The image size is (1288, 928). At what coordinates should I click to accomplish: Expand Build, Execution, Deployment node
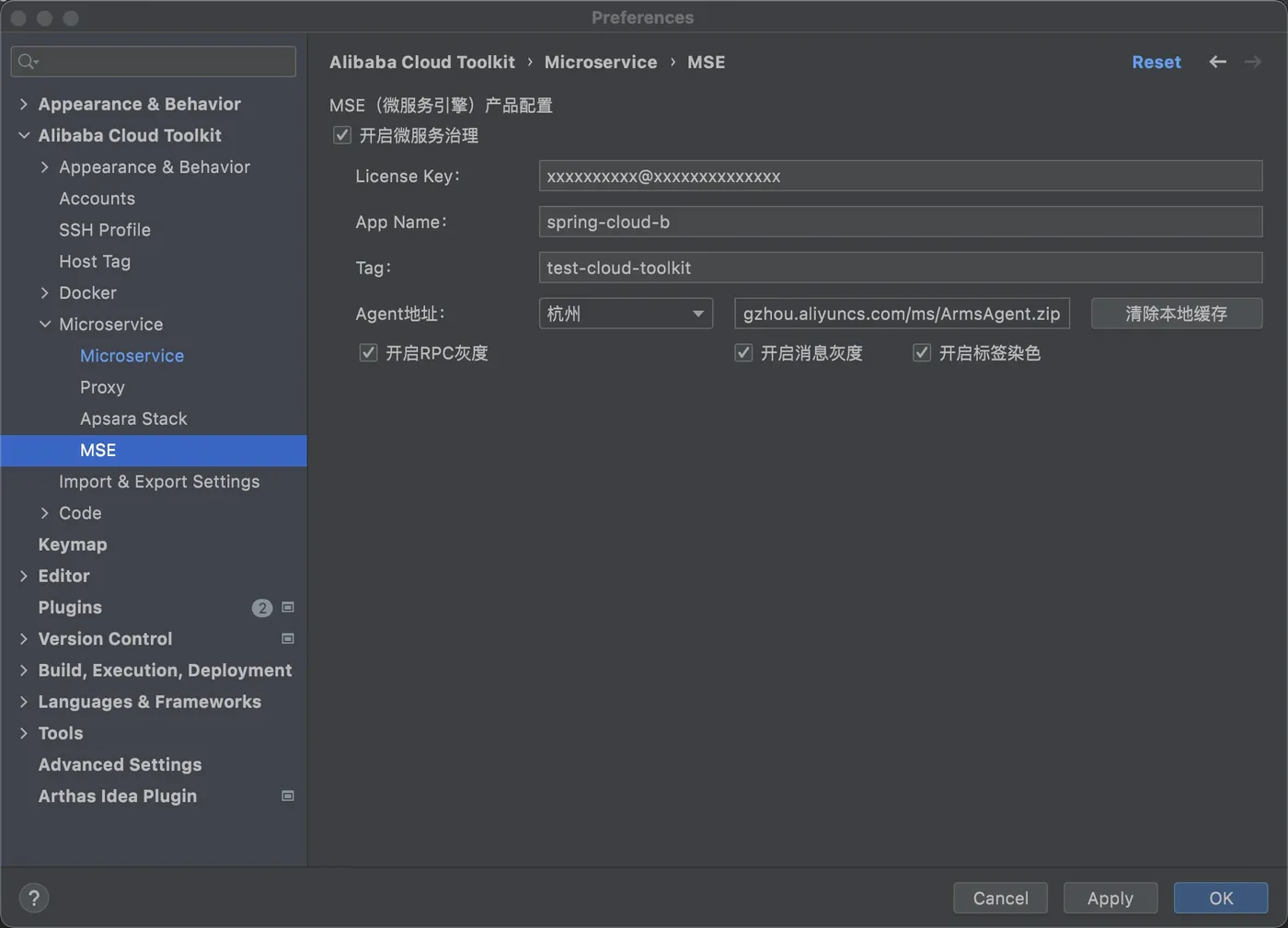[23, 670]
